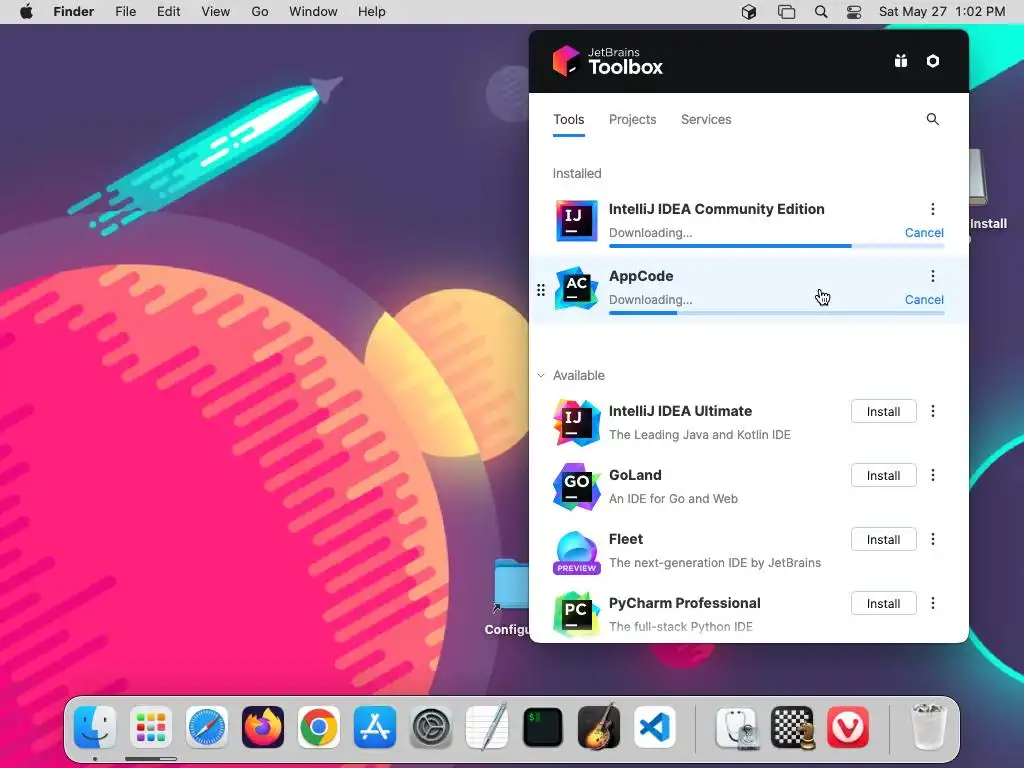Open the File menu
Screen dimensions: 1024x768
click(x=125, y=12)
